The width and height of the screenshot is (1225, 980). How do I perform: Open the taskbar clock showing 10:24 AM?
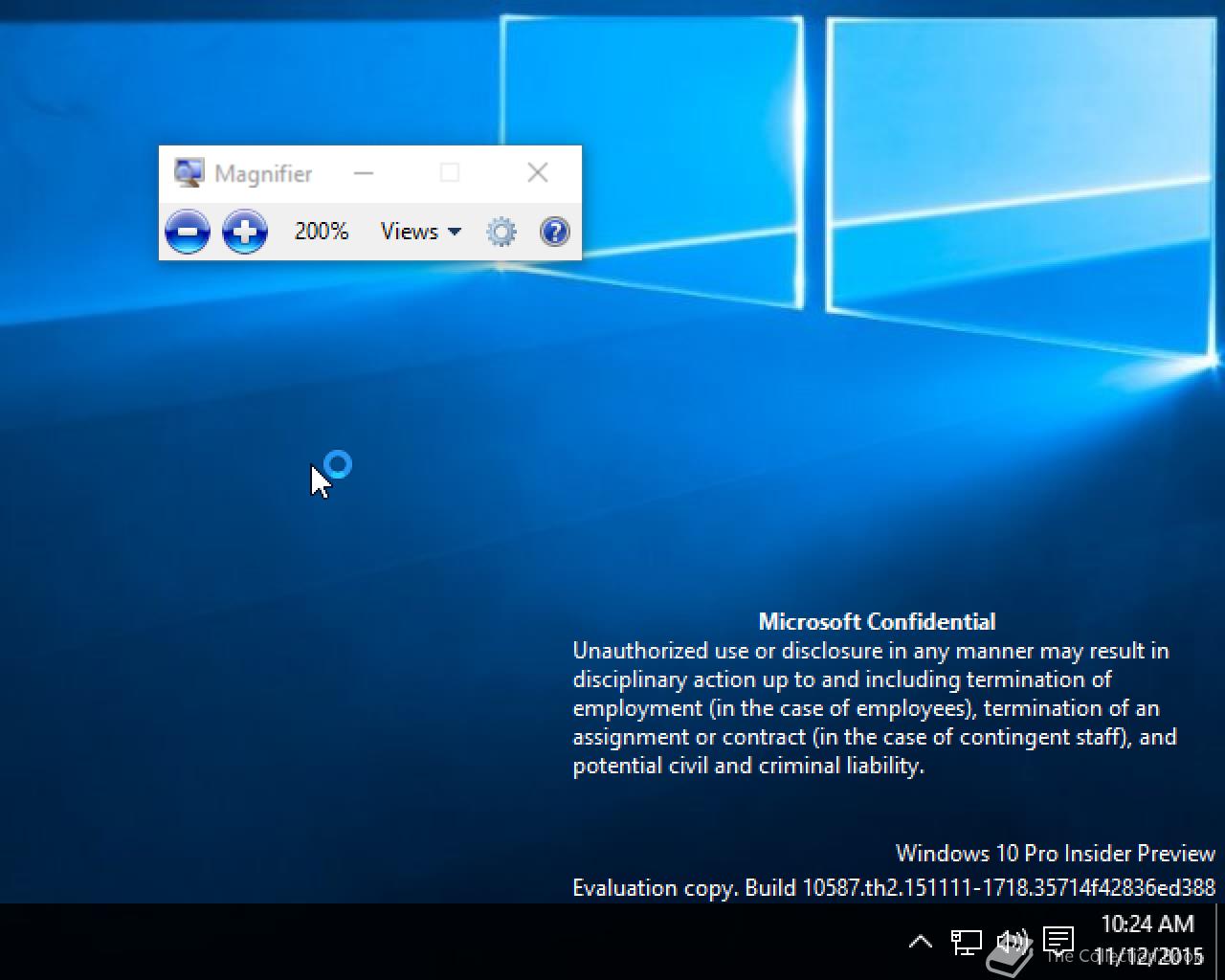pos(1148,940)
